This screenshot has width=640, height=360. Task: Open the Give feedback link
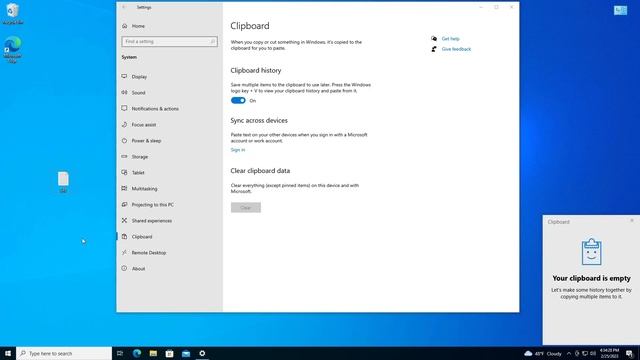coord(456,49)
